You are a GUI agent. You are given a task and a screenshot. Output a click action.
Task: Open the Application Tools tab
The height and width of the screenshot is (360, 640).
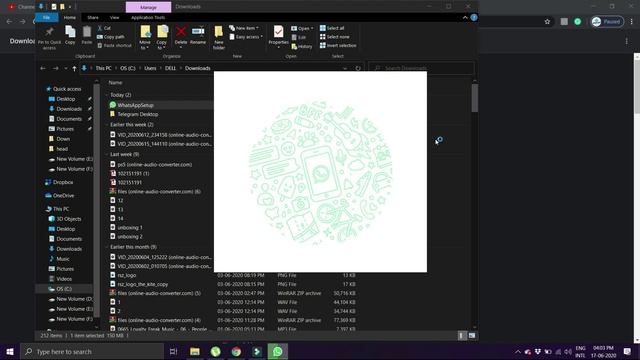(148, 18)
